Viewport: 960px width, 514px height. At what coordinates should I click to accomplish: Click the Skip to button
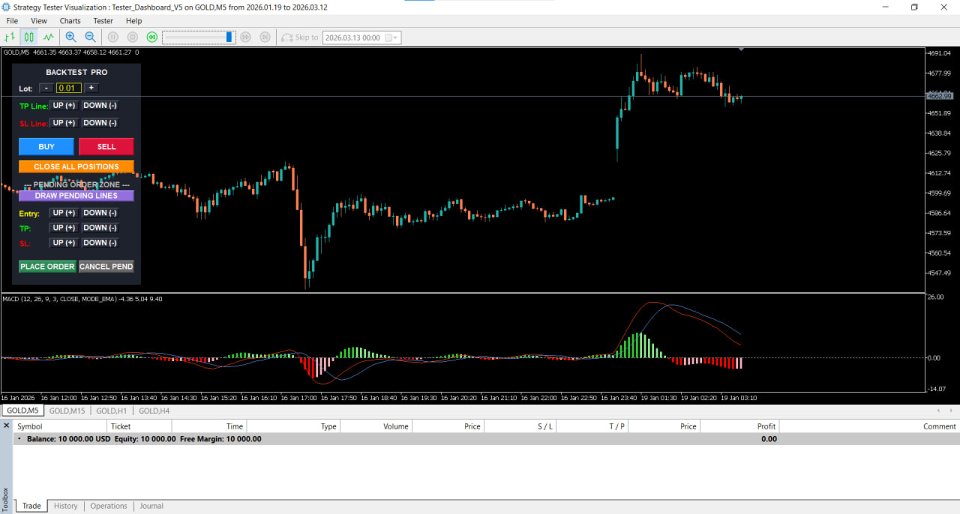pos(300,37)
